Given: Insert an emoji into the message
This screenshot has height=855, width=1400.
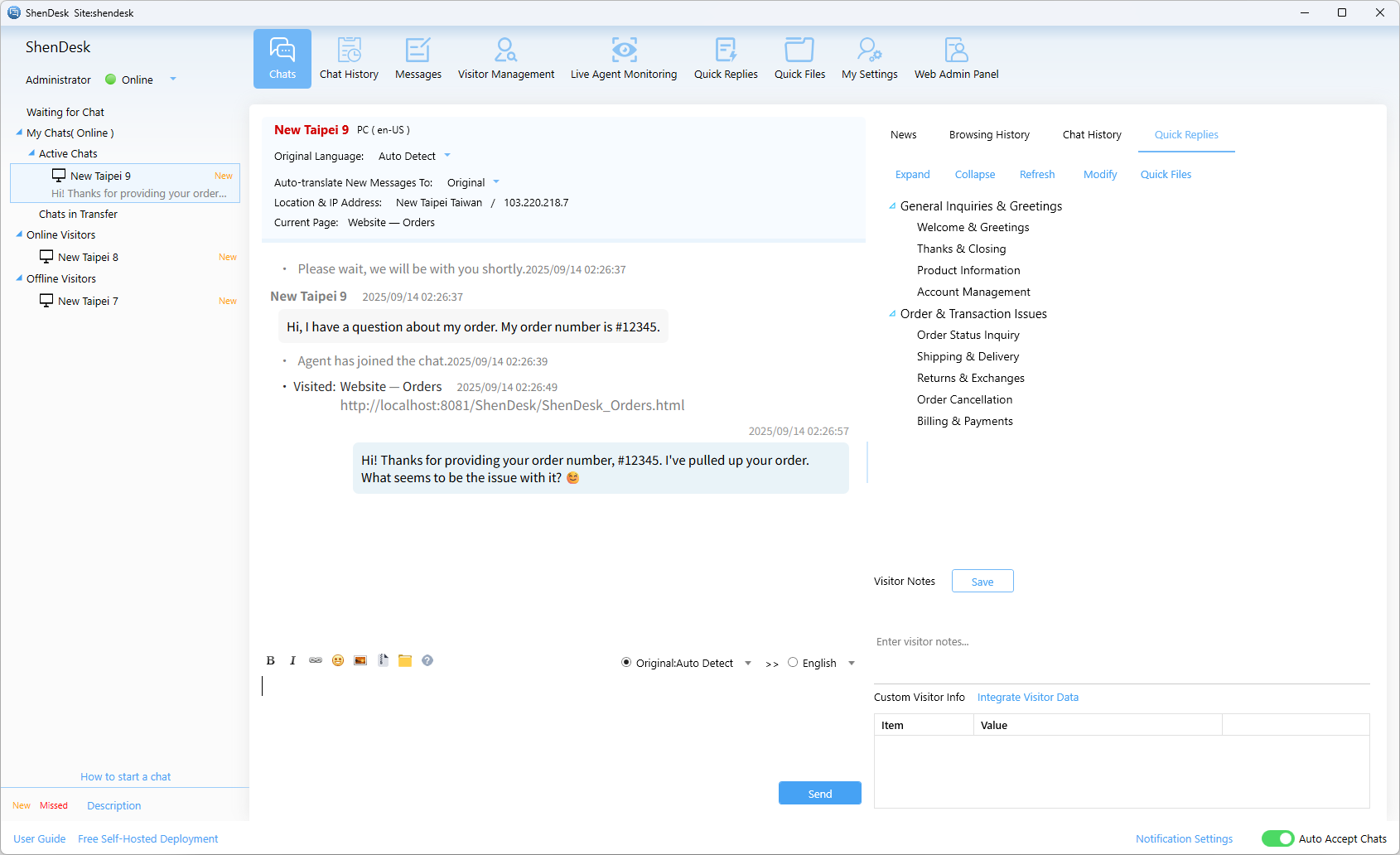Looking at the screenshot, I should [338, 660].
